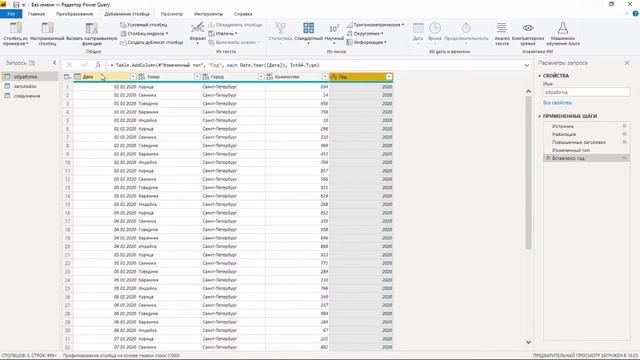Collapse the СВОЙСТВА section
The width and height of the screenshot is (640, 360).
tap(540, 76)
